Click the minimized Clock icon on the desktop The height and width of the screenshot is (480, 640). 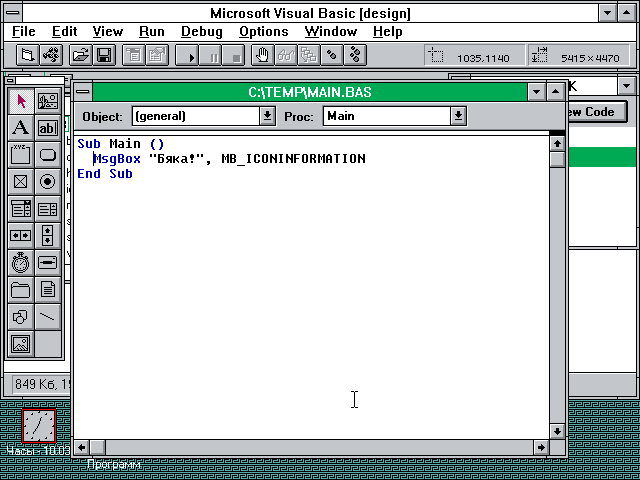(39, 426)
